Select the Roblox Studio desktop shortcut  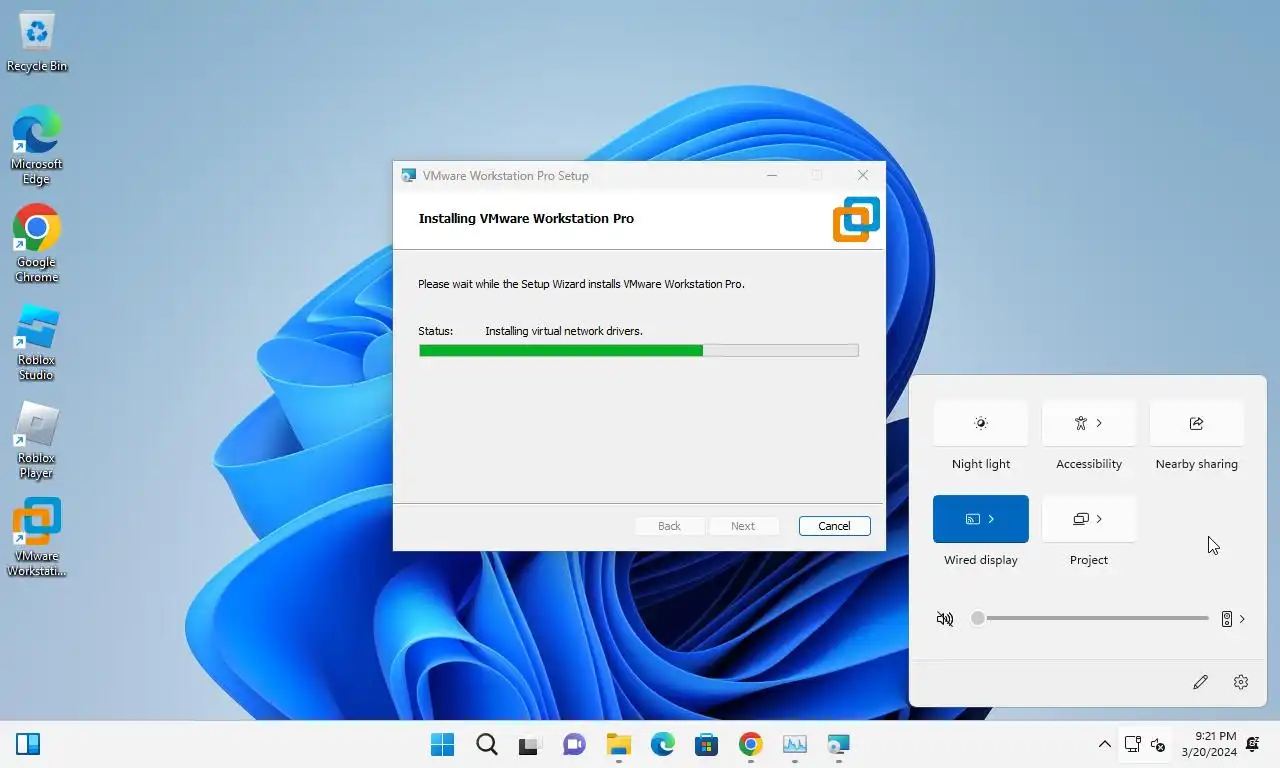pyautogui.click(x=36, y=341)
